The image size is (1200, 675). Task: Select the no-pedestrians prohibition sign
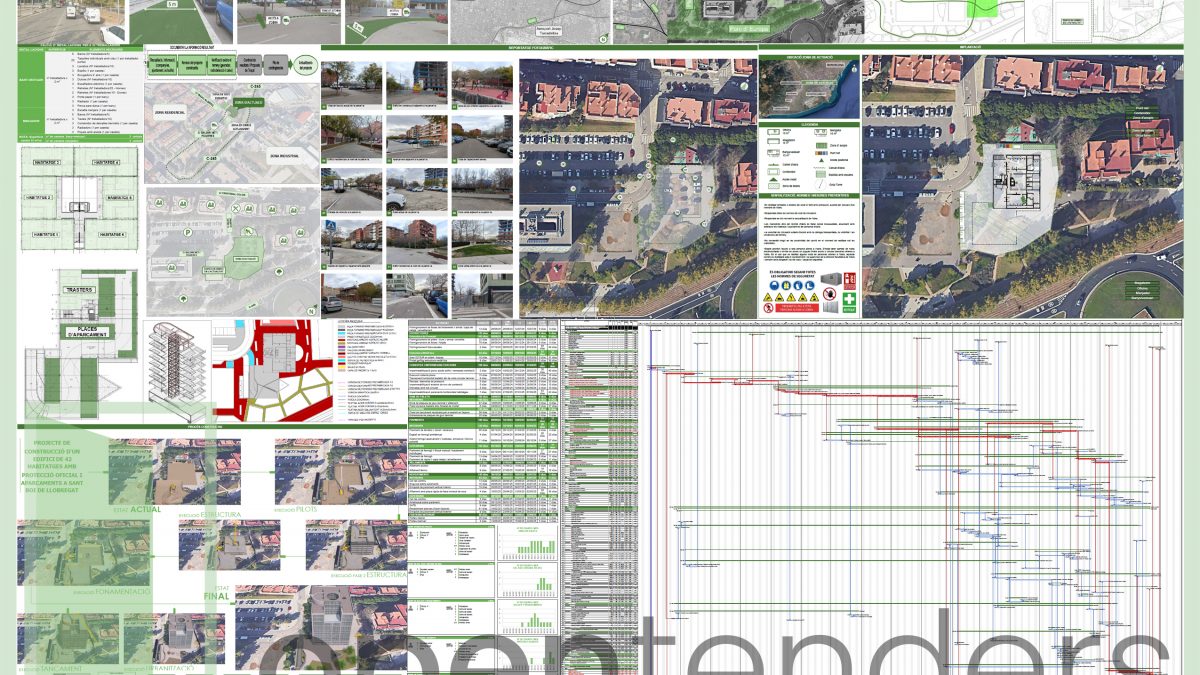click(768, 309)
